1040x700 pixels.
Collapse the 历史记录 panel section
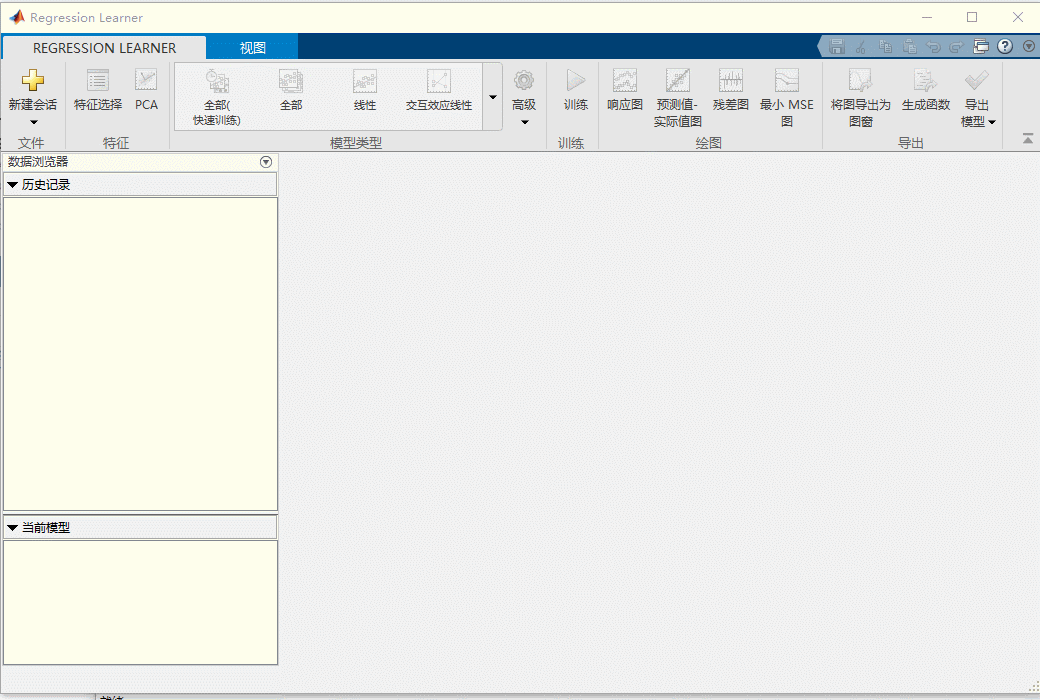point(13,185)
